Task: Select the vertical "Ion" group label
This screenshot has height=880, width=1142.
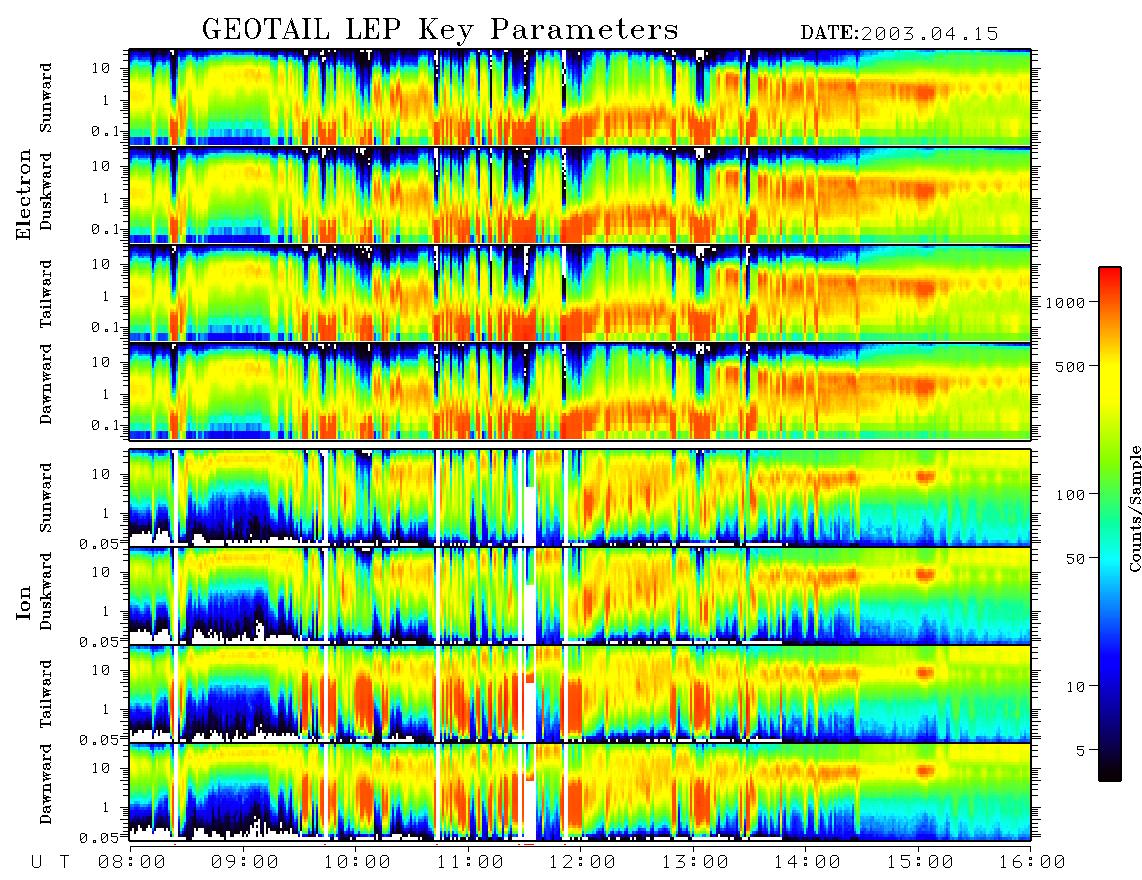Action: (x=24, y=603)
